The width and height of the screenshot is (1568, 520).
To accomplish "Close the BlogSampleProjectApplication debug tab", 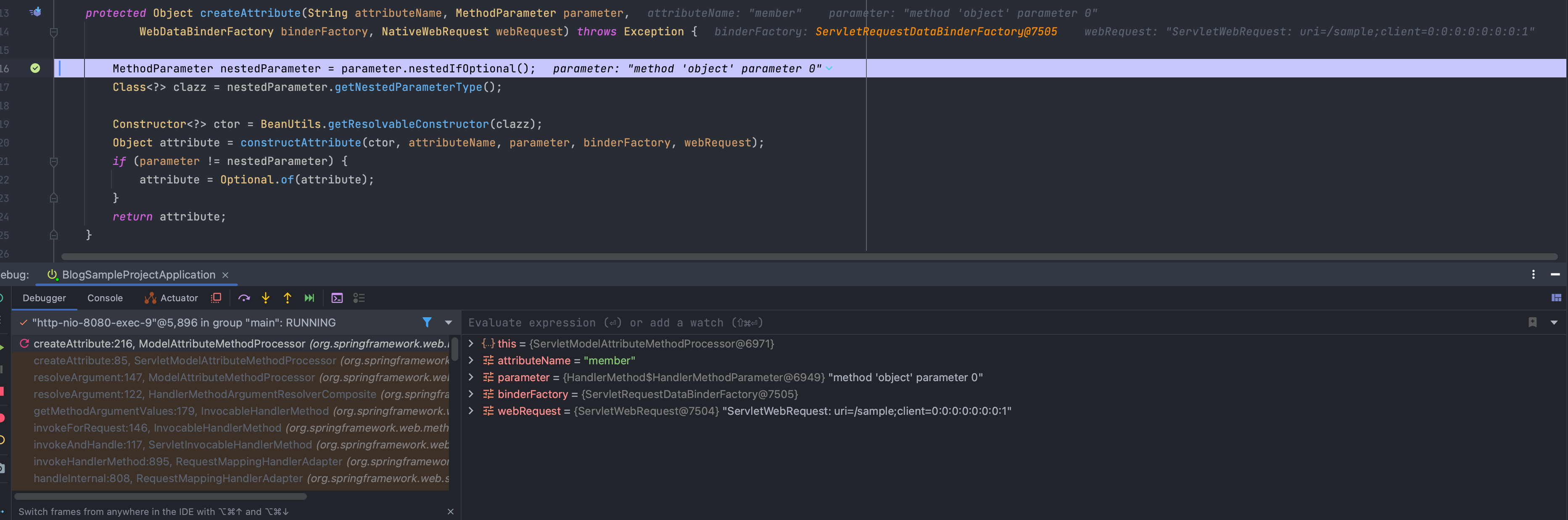I will pyautogui.click(x=225, y=275).
